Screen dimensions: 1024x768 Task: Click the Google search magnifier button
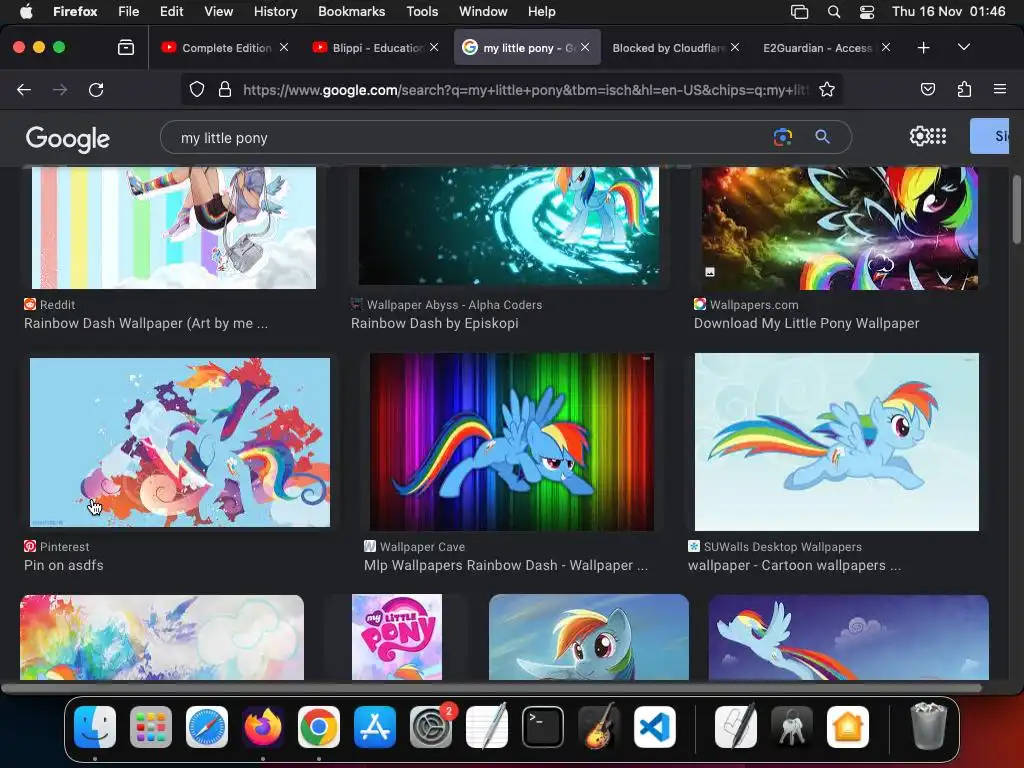pyautogui.click(x=822, y=137)
